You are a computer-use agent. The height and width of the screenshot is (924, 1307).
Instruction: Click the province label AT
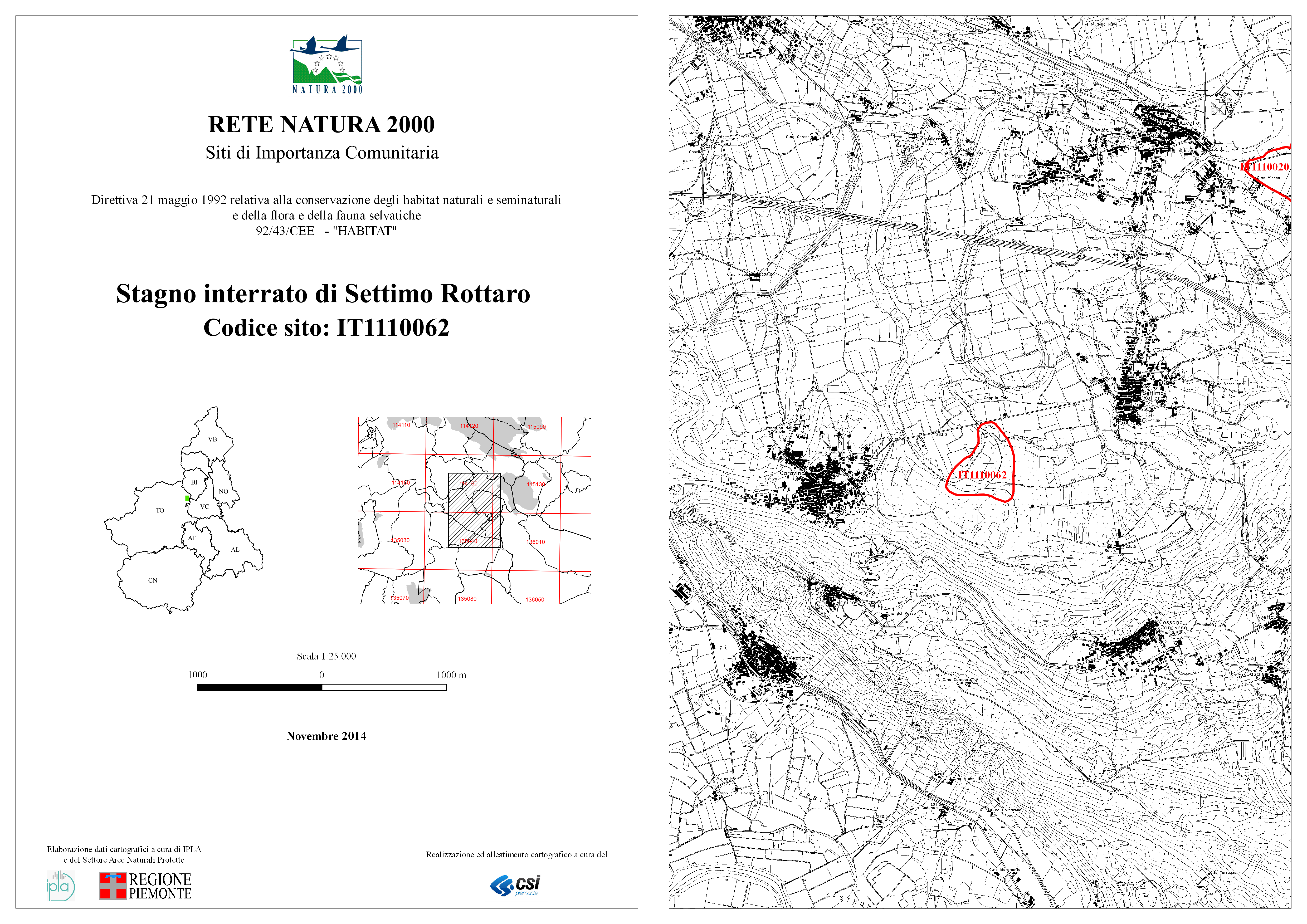192,537
